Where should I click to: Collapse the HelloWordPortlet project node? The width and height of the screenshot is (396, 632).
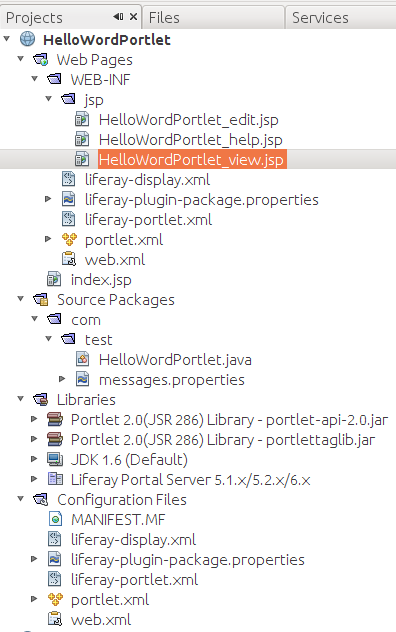pos(6,39)
